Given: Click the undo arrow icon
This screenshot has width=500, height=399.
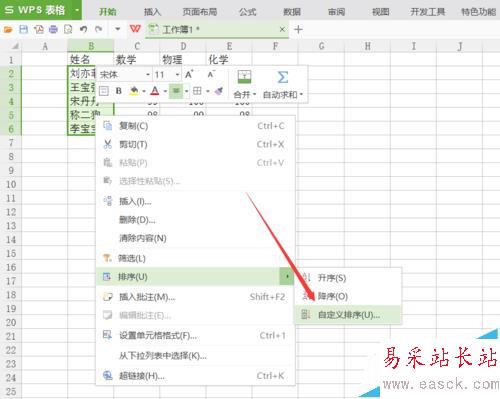Looking at the screenshot, I should 83,29.
